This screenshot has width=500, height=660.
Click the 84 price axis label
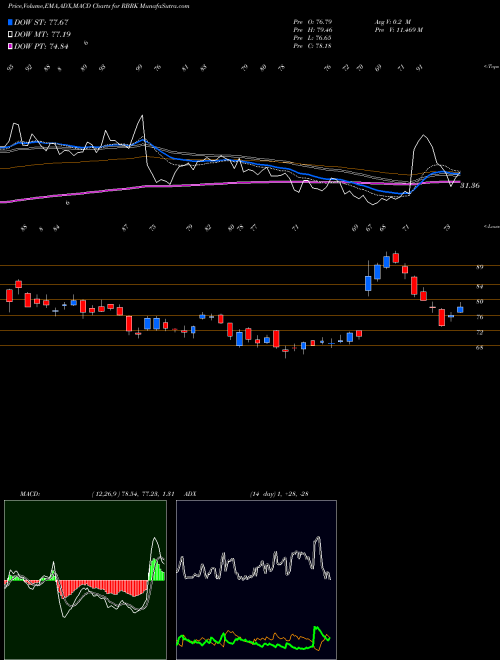tap(479, 287)
